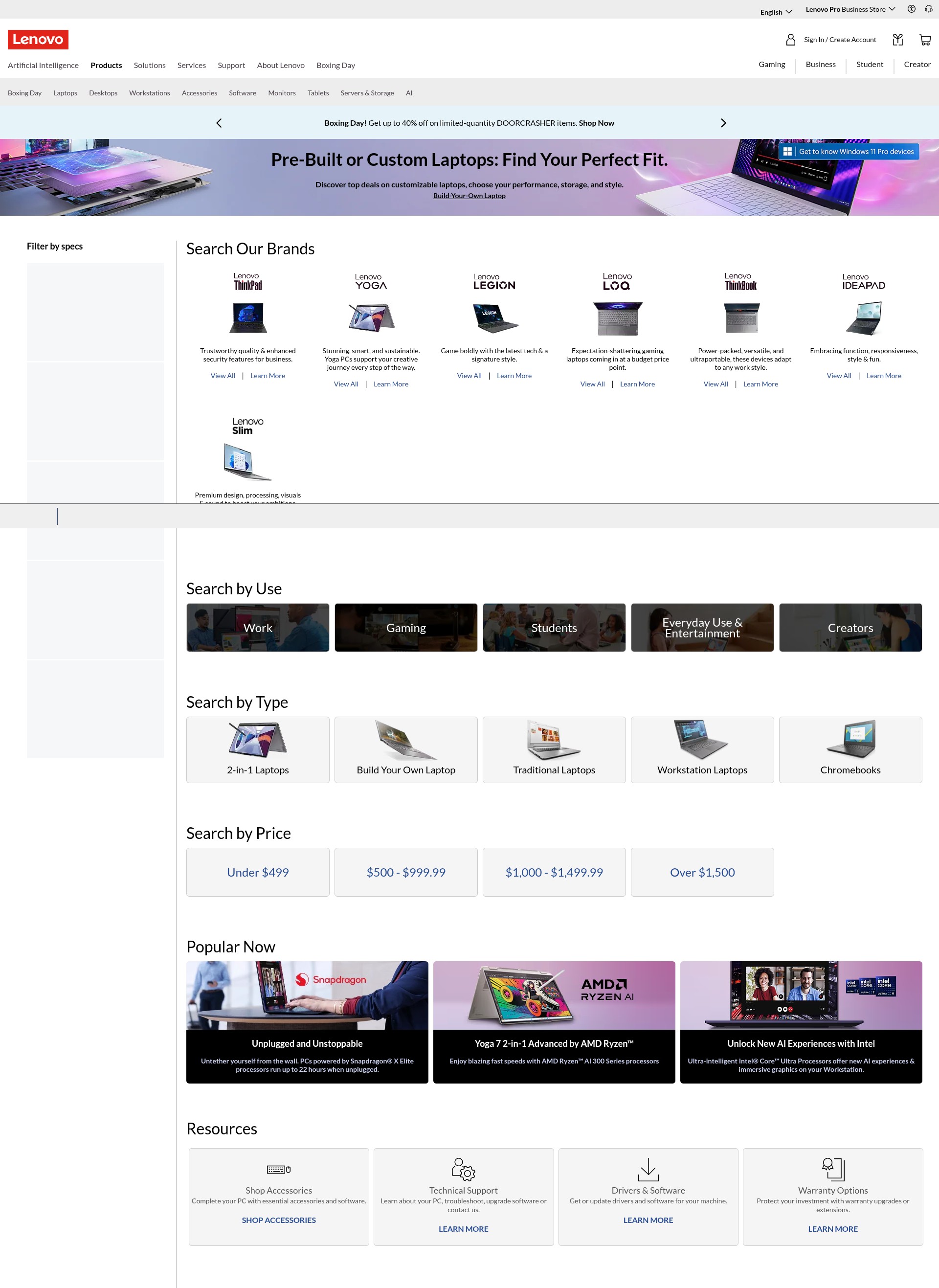
Task: Click the Shop Accessories keyboard icon
Action: [278, 1169]
